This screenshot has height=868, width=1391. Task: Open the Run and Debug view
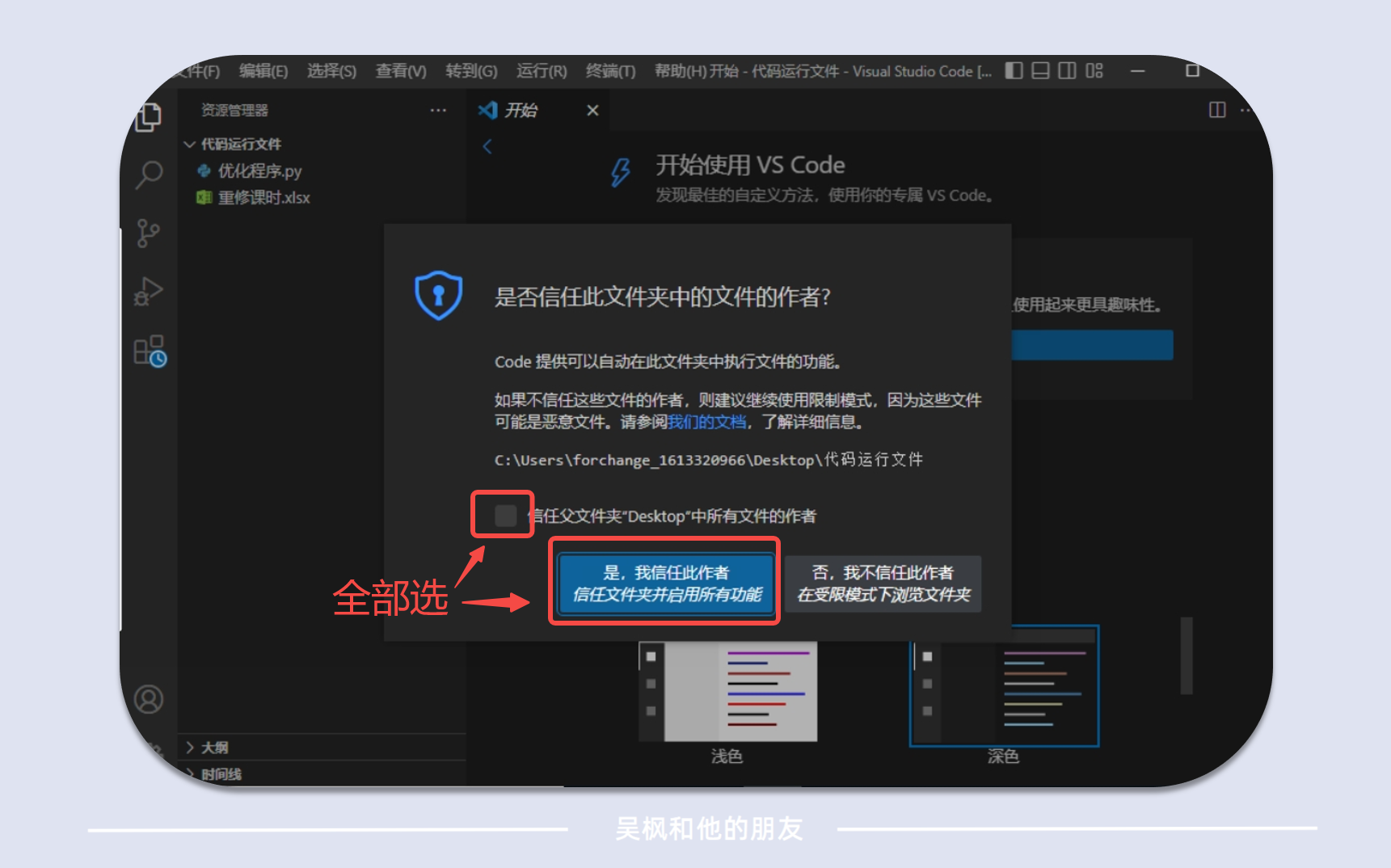point(149,291)
